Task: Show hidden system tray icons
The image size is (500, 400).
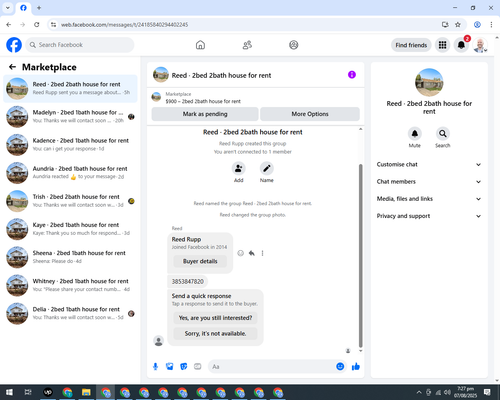Action: (419, 392)
